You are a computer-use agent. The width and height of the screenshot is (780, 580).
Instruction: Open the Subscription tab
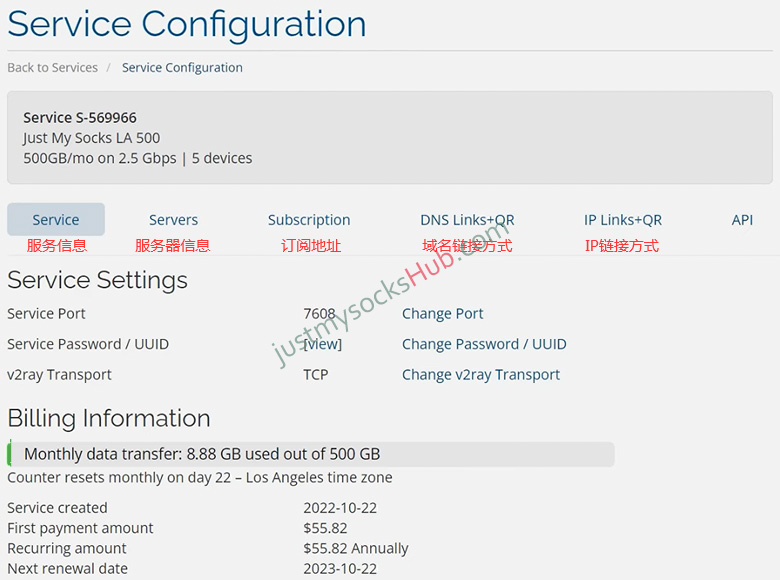pyautogui.click(x=309, y=220)
